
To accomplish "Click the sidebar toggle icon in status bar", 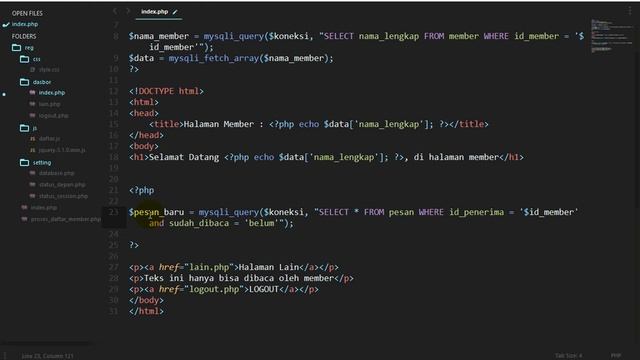I will pyautogui.click(x=5, y=356).
